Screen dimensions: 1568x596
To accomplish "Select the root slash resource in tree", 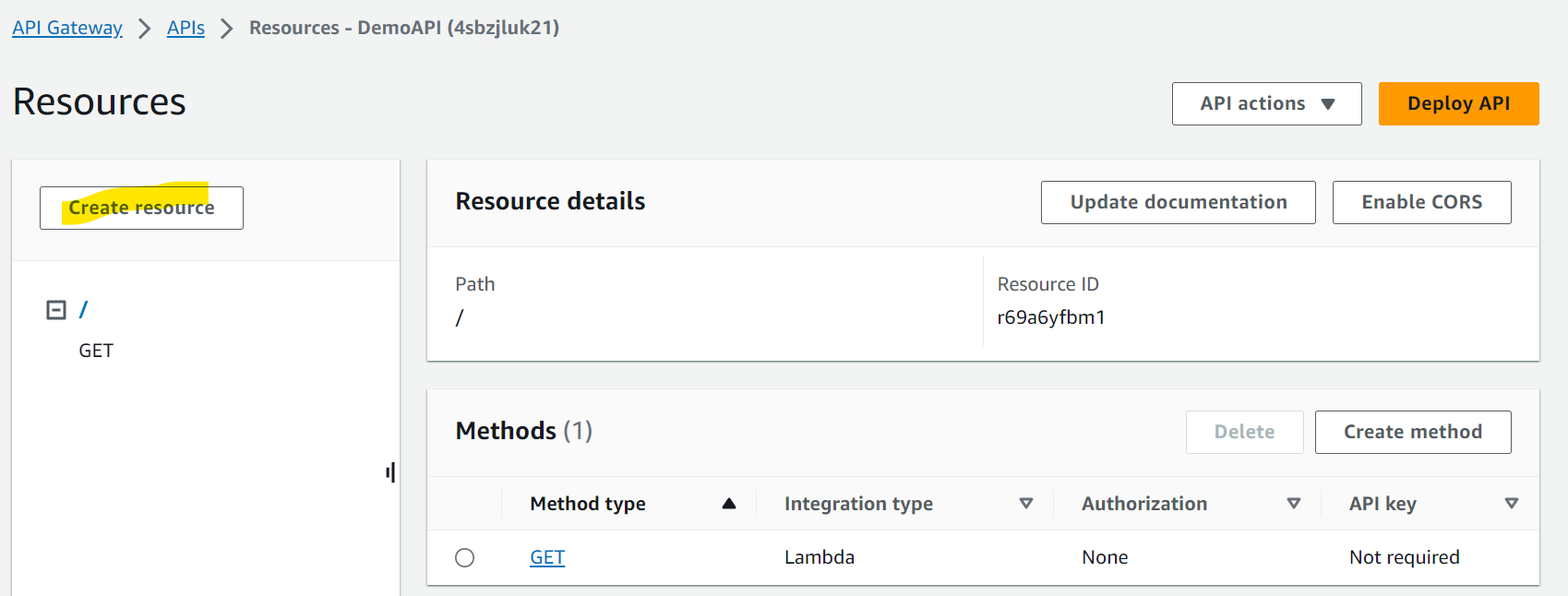I will click(x=83, y=310).
